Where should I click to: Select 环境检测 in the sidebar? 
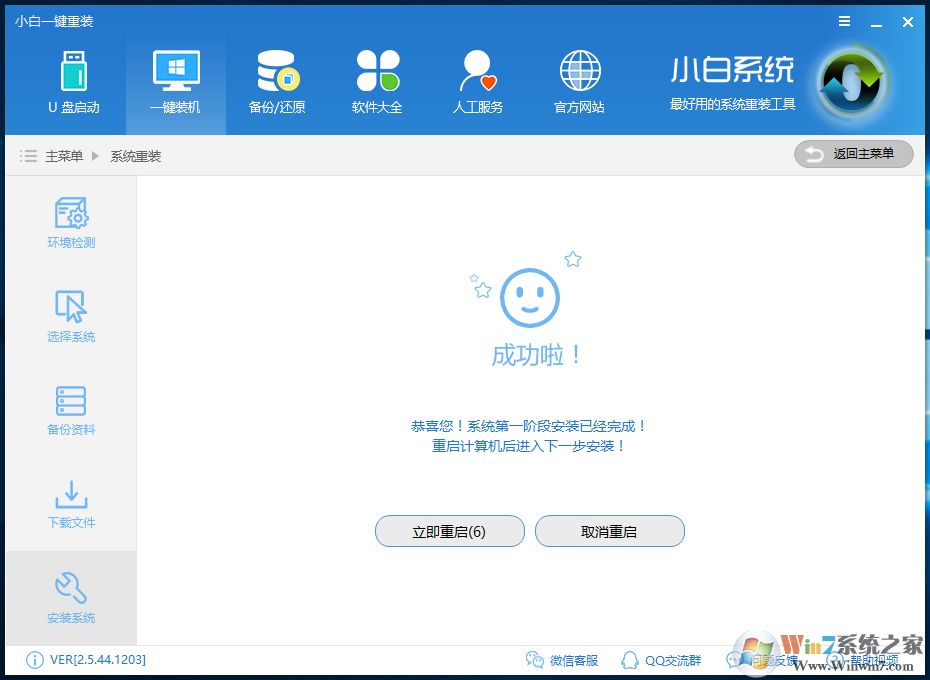70,222
